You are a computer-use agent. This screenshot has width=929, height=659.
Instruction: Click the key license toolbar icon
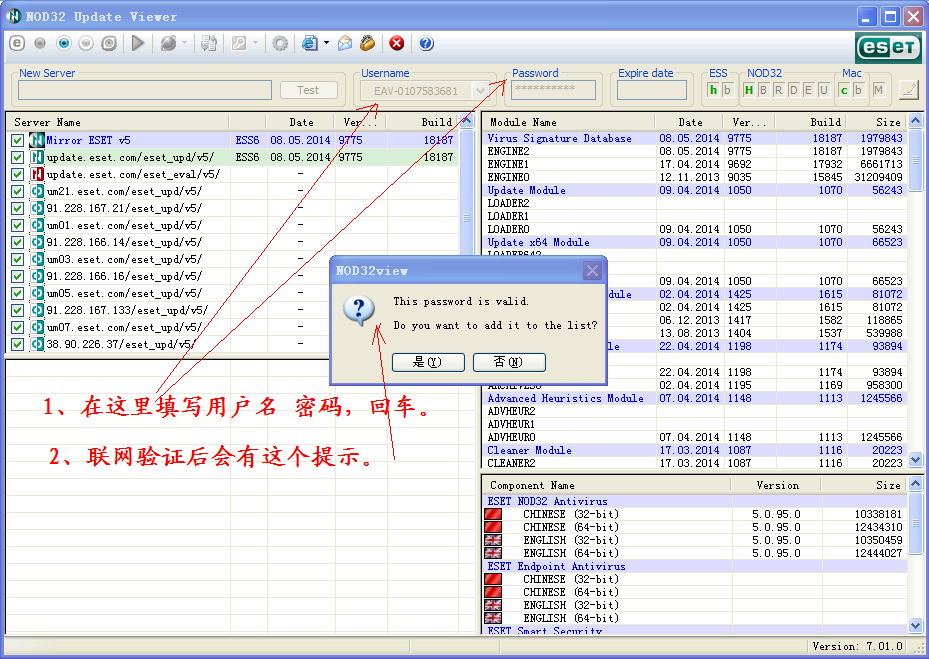(239, 43)
